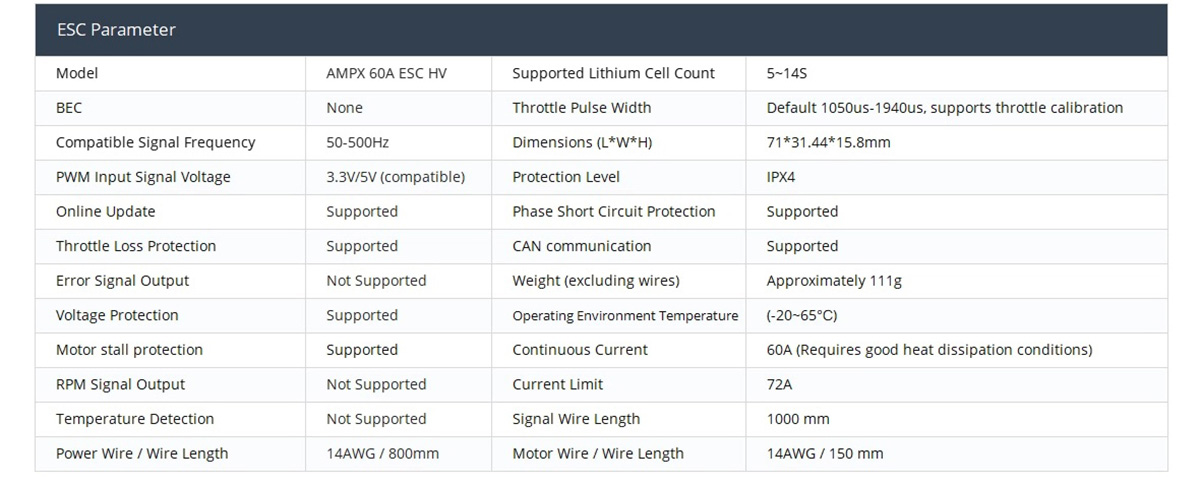The height and width of the screenshot is (477, 1200).
Task: Click the 5~14S cell count value
Action: pyautogui.click(x=787, y=73)
